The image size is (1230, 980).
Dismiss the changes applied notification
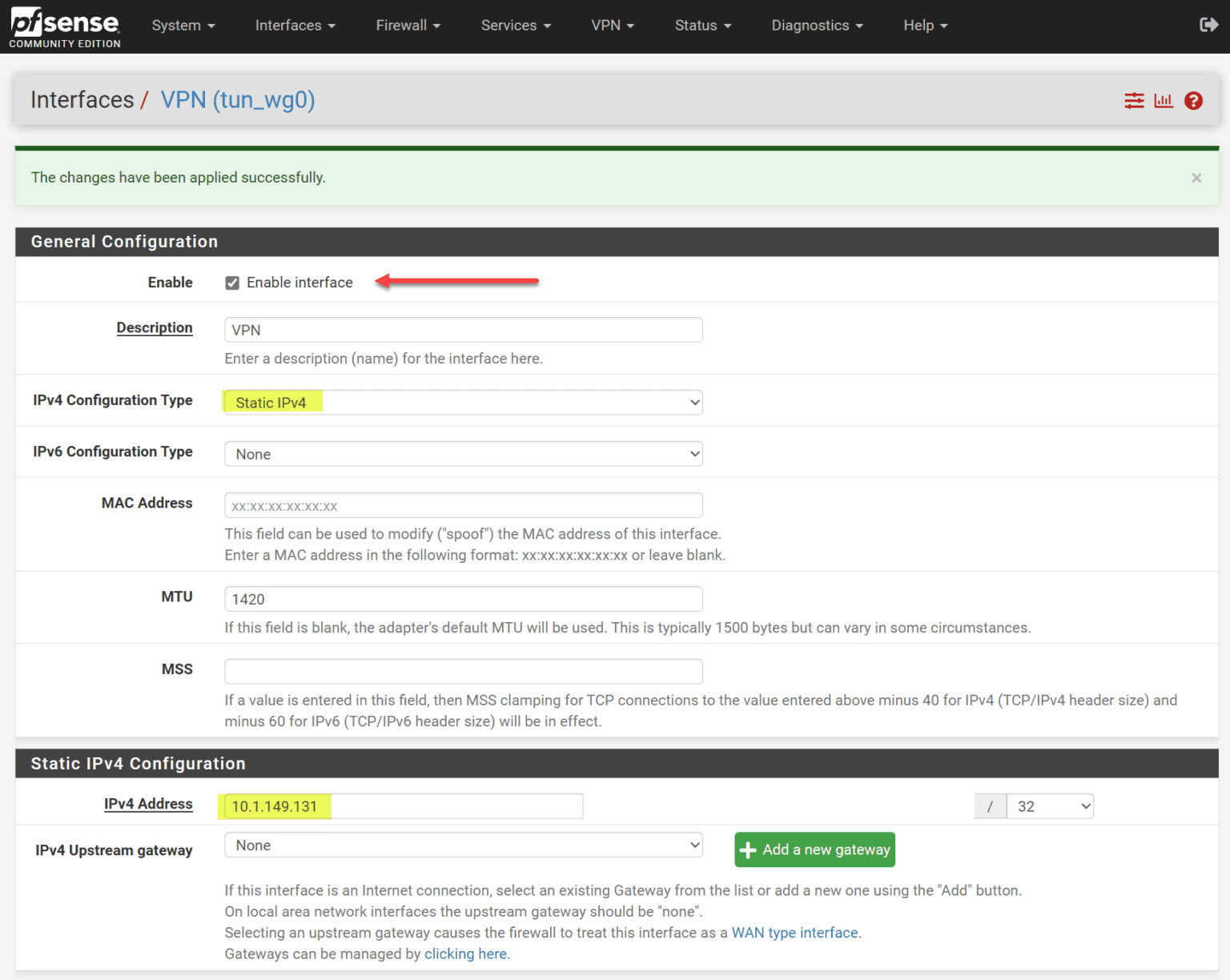[1196, 178]
